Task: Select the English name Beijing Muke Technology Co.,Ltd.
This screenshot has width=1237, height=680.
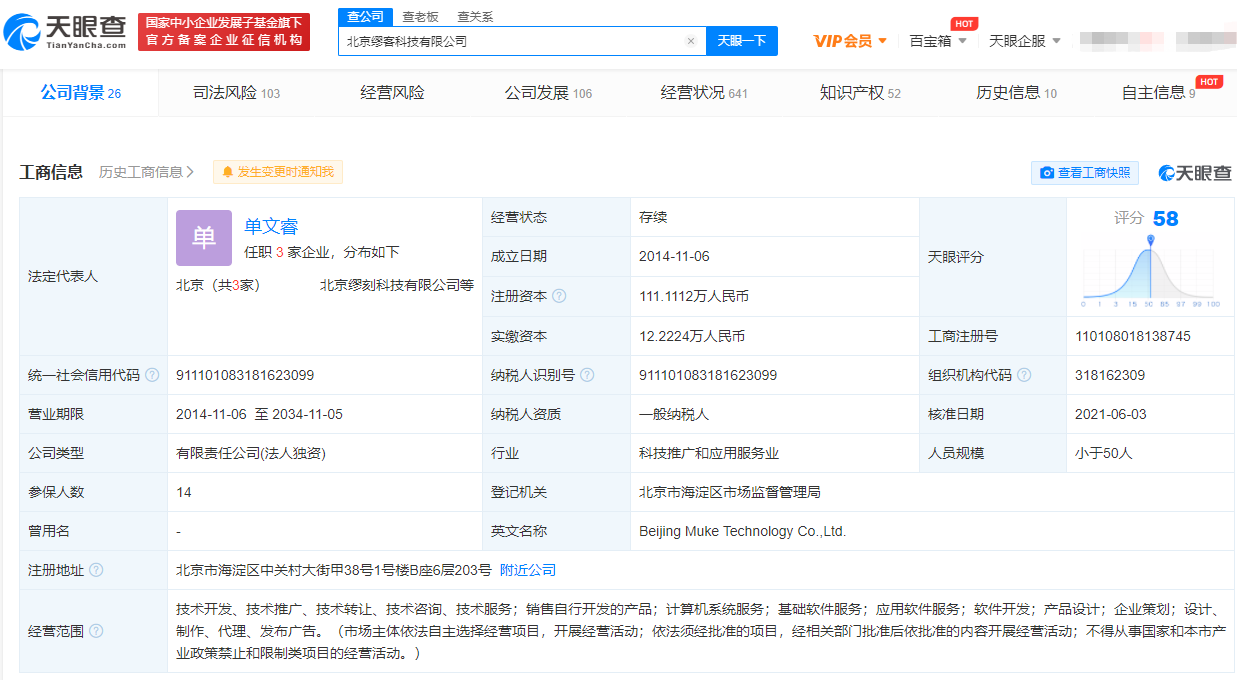Action: pyautogui.click(x=743, y=531)
